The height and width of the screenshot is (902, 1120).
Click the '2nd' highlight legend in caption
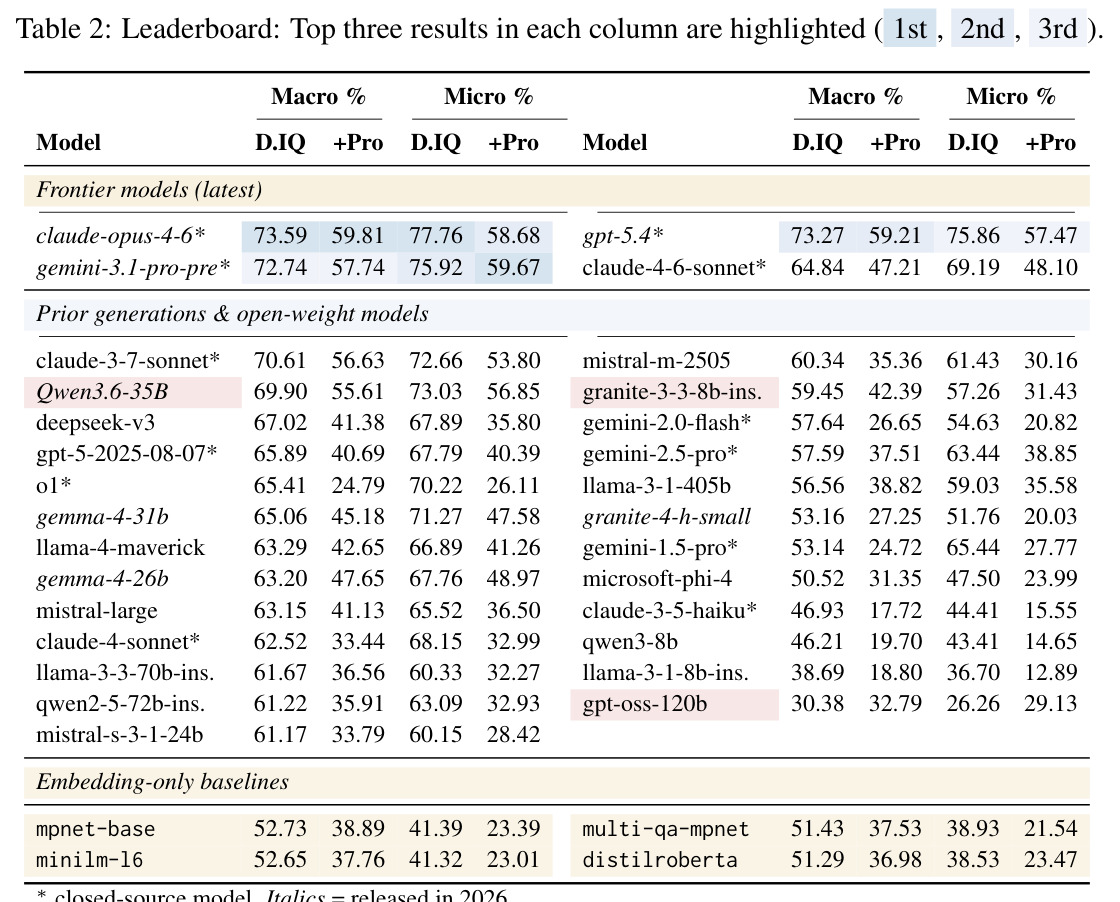pyautogui.click(x=982, y=29)
